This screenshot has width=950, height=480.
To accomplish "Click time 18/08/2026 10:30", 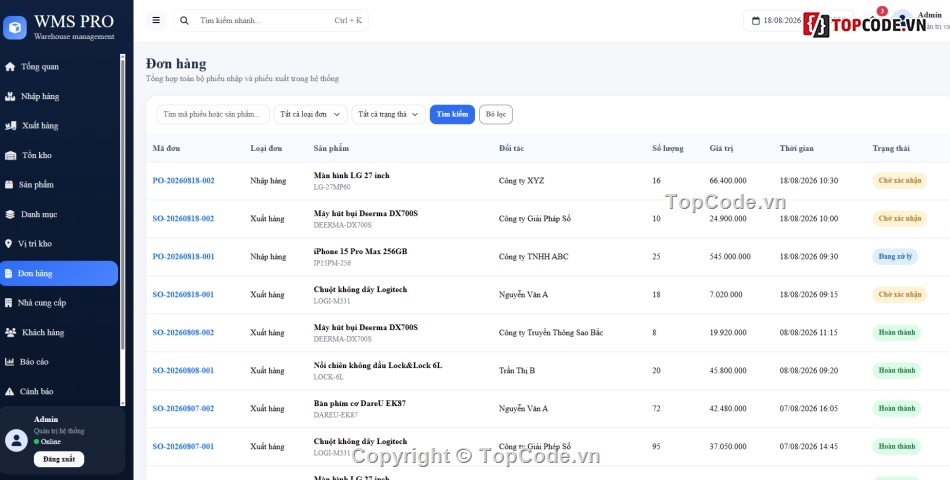I will click(809, 181).
